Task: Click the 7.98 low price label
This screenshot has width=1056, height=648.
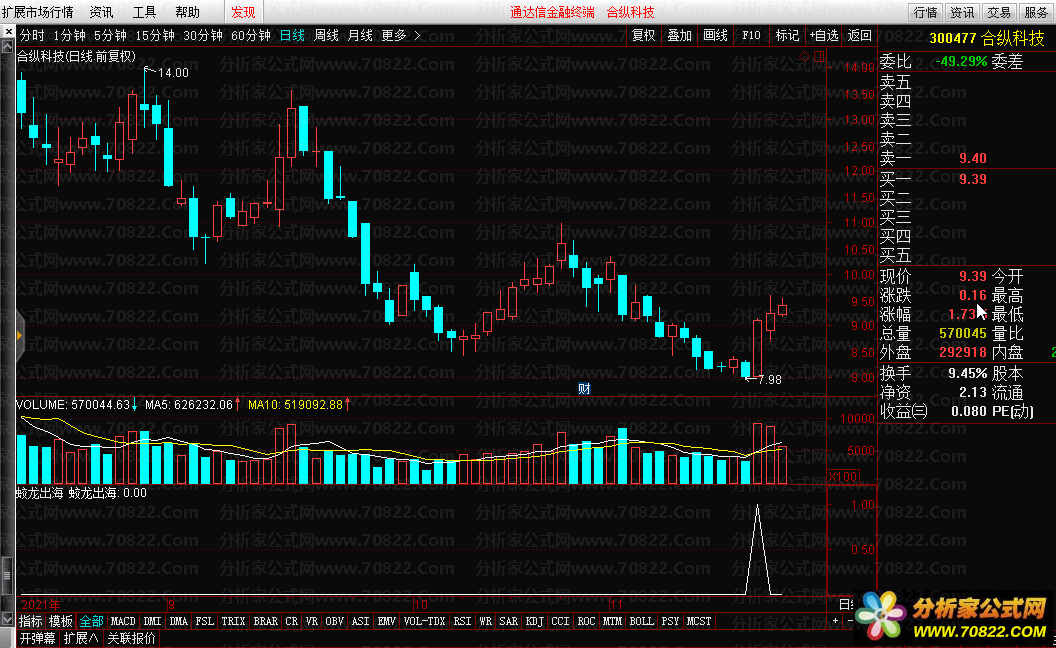Action: [x=769, y=380]
